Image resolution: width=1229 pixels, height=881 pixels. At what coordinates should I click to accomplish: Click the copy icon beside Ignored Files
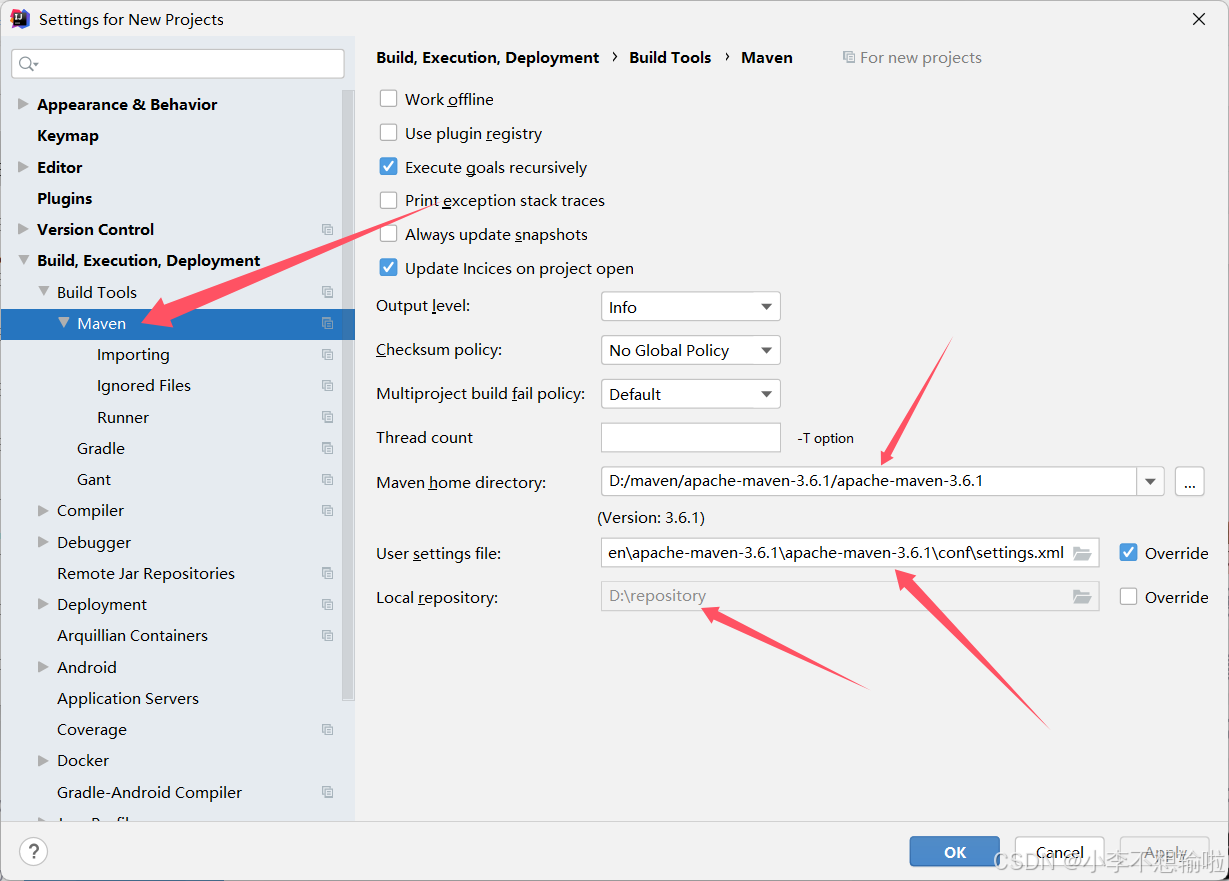click(327, 385)
